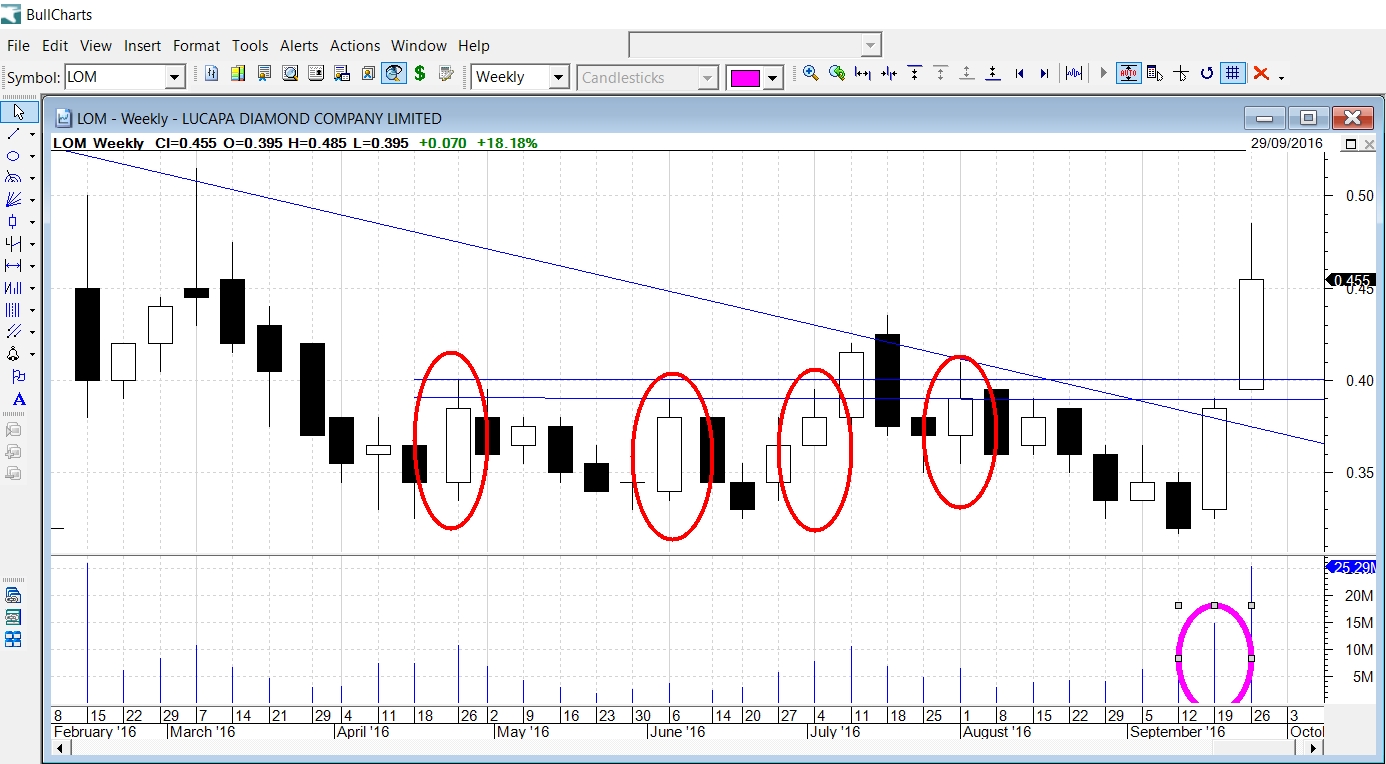Select the arcs drawing tool
The width and height of the screenshot is (1386, 764).
pyautogui.click(x=14, y=178)
